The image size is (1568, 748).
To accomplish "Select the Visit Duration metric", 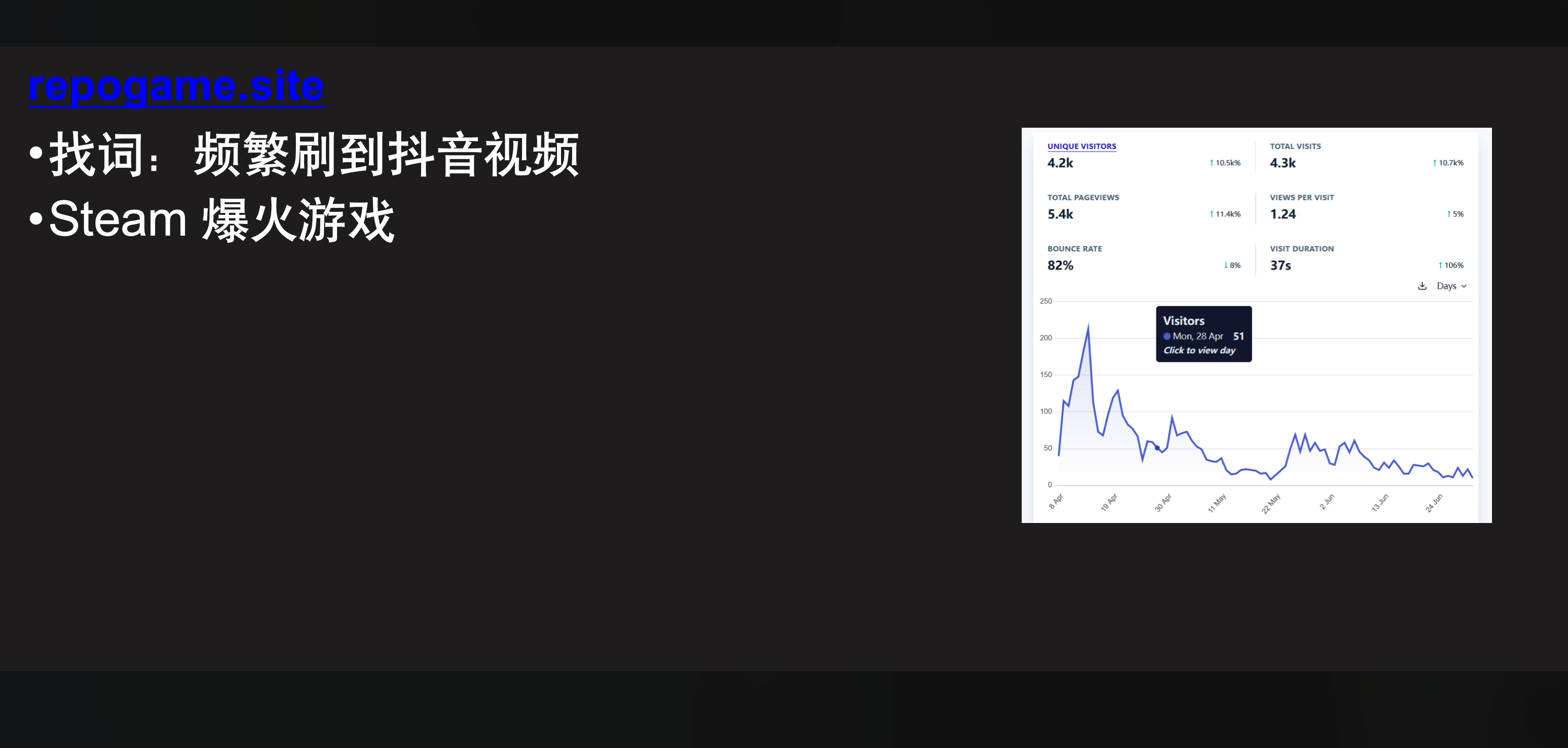I will coord(1301,248).
